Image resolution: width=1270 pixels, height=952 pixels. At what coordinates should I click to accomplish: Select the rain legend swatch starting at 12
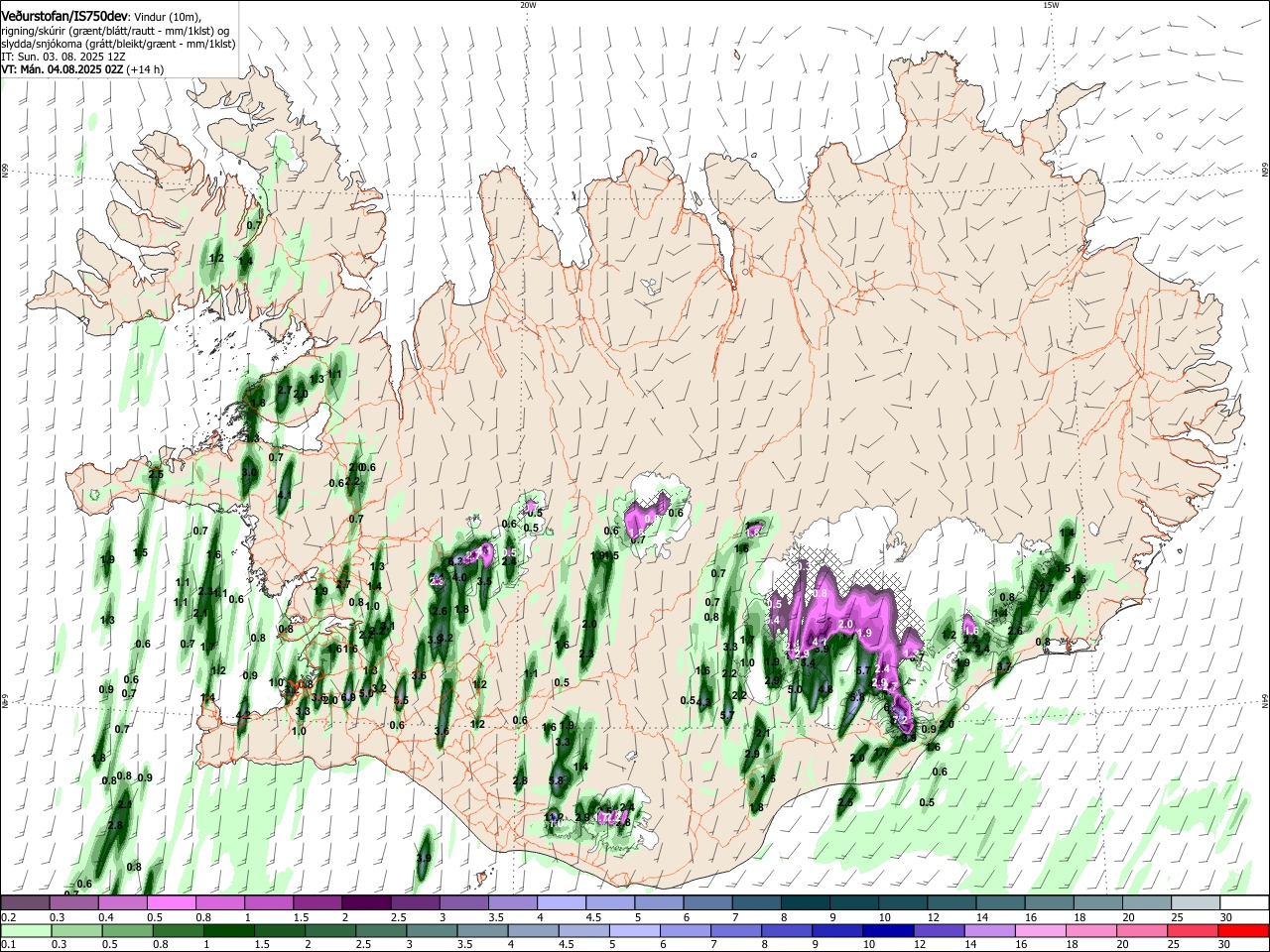(x=940, y=930)
